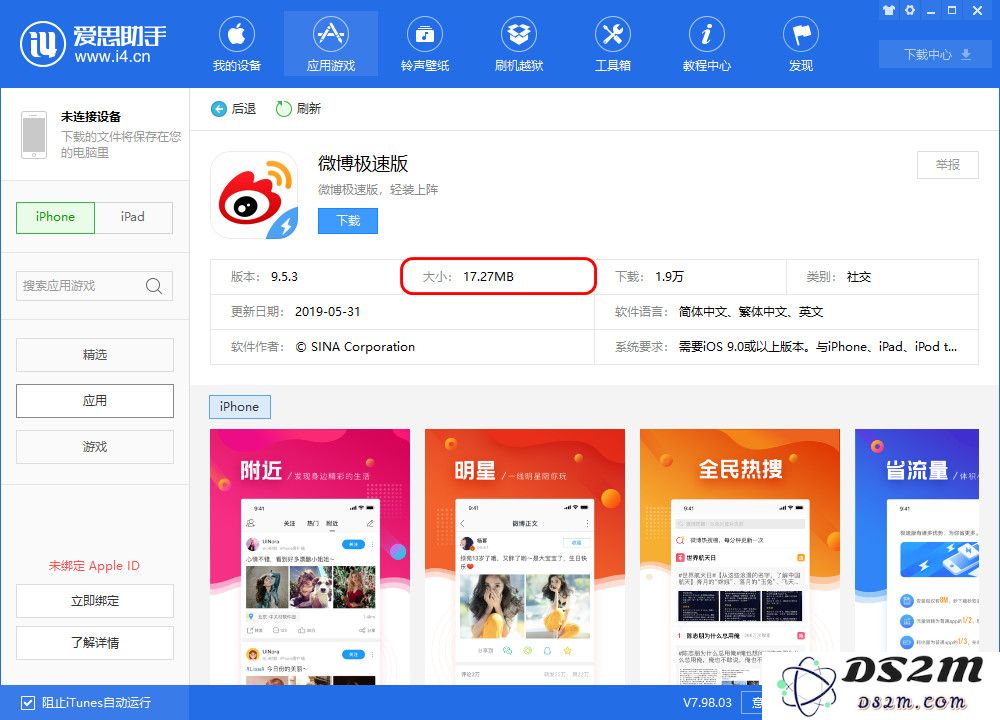1000x720 pixels.
Task: Click 了解详情 button
Action: [x=94, y=643]
